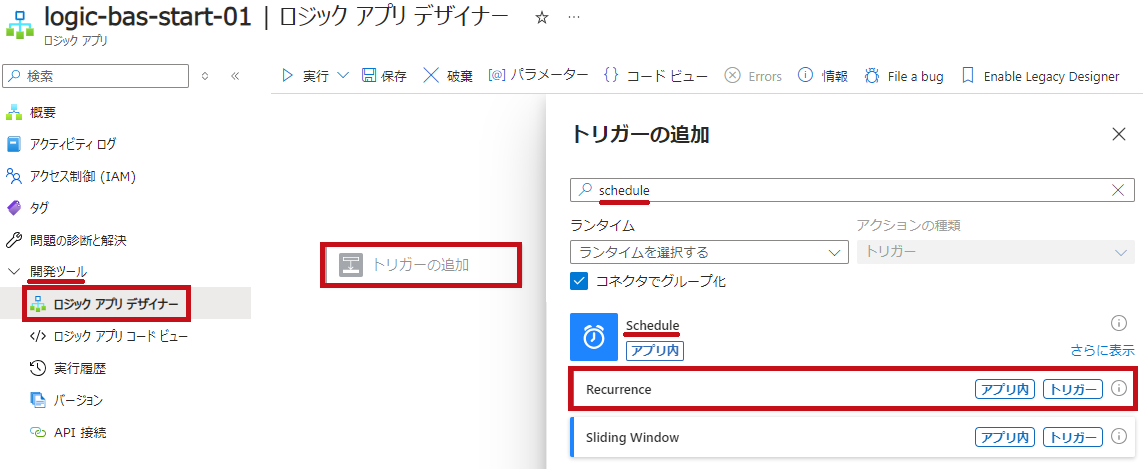Viewport: 1143px width, 469px height.
Task: Click the Errors toolbar item
Action: coord(753,76)
